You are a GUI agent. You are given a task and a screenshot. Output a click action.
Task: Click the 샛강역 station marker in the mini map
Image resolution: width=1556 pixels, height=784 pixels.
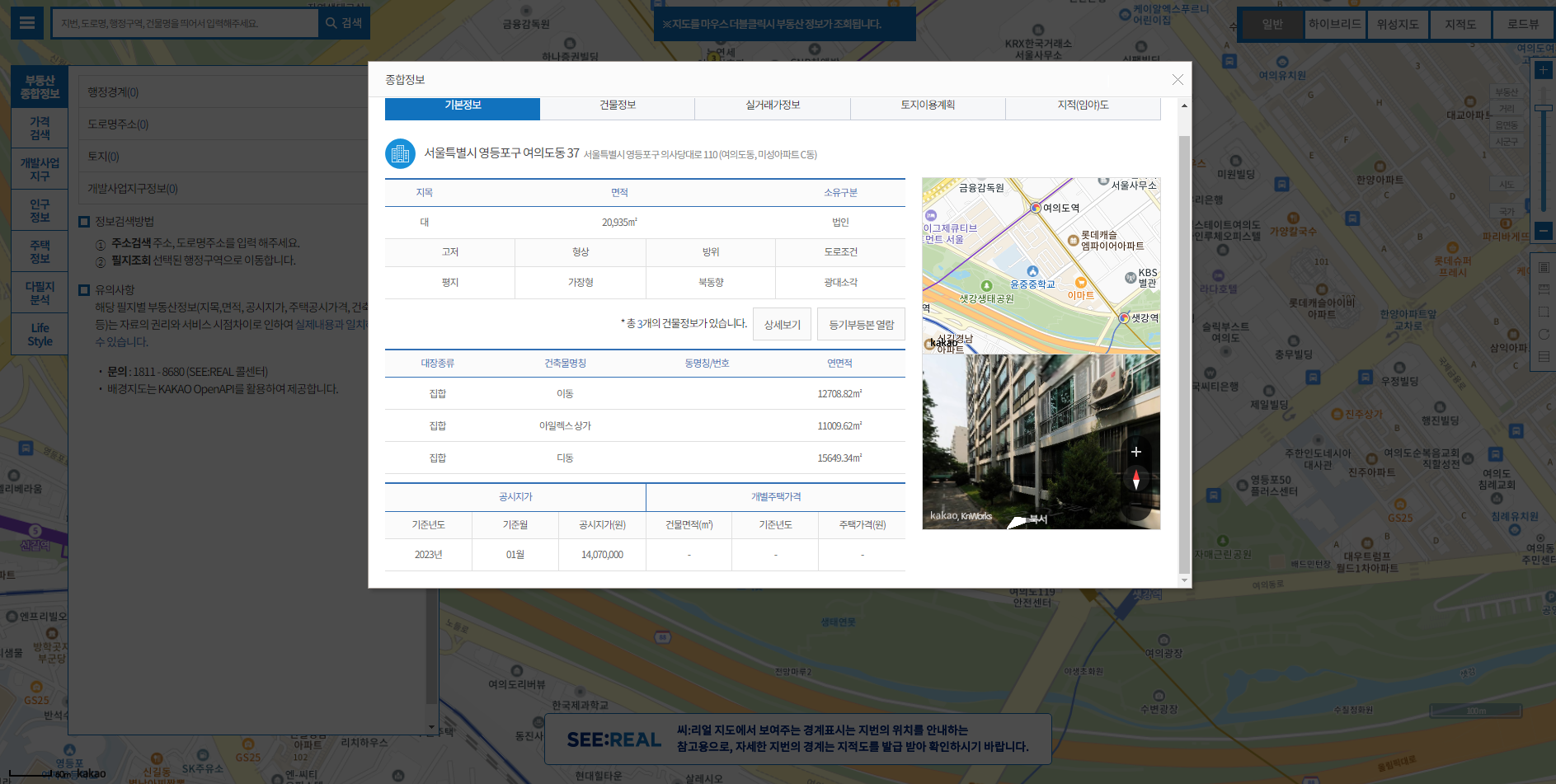pos(1124,317)
